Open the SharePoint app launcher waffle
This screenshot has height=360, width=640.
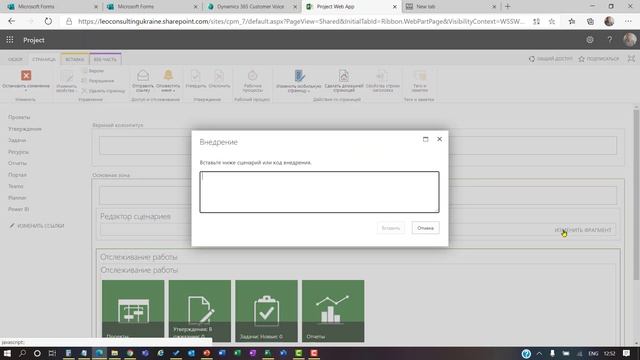tap(10, 40)
